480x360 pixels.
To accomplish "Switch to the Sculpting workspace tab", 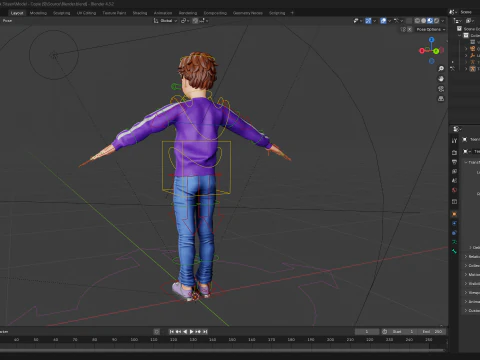I will (62, 13).
